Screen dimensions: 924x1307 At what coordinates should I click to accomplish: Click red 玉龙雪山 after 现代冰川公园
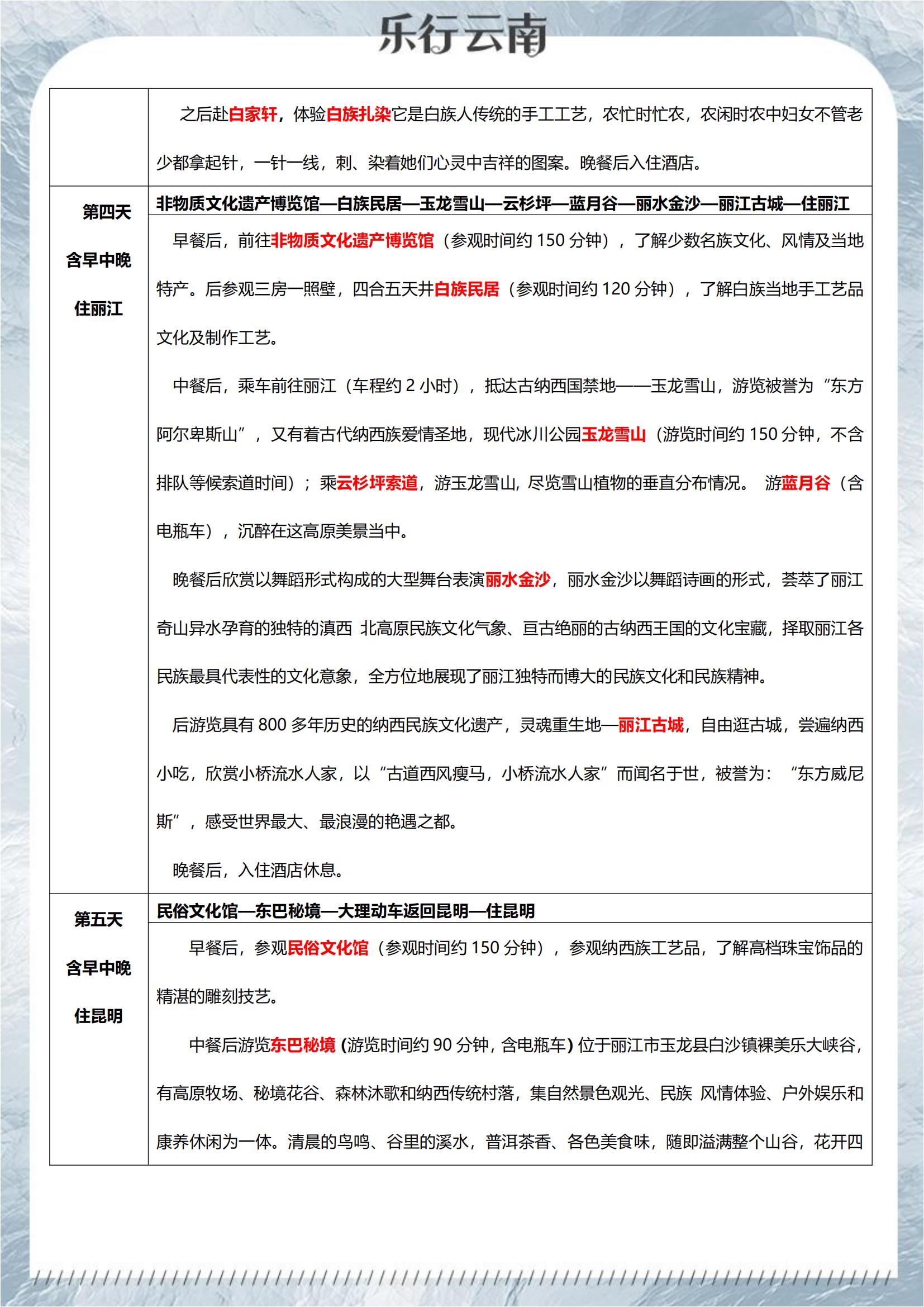[614, 434]
